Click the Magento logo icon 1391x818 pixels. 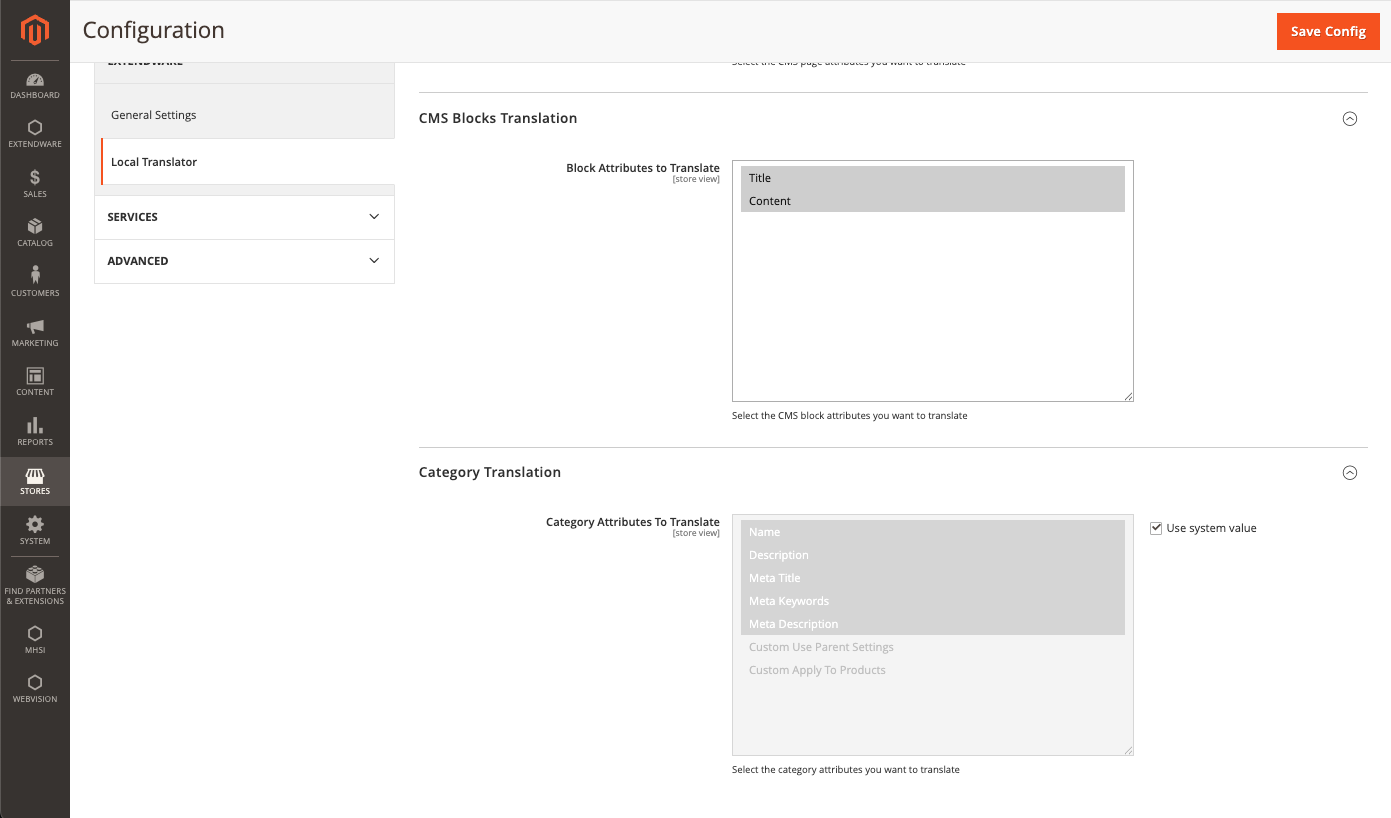pyautogui.click(x=35, y=31)
